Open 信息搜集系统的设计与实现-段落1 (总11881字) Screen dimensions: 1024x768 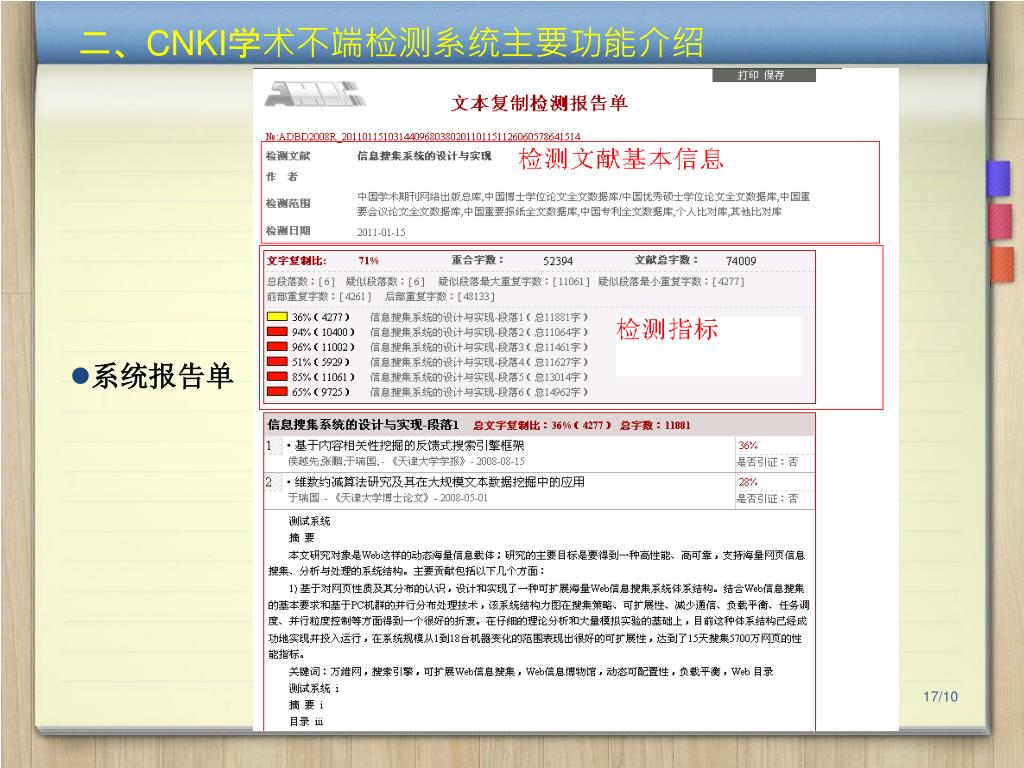[479, 317]
